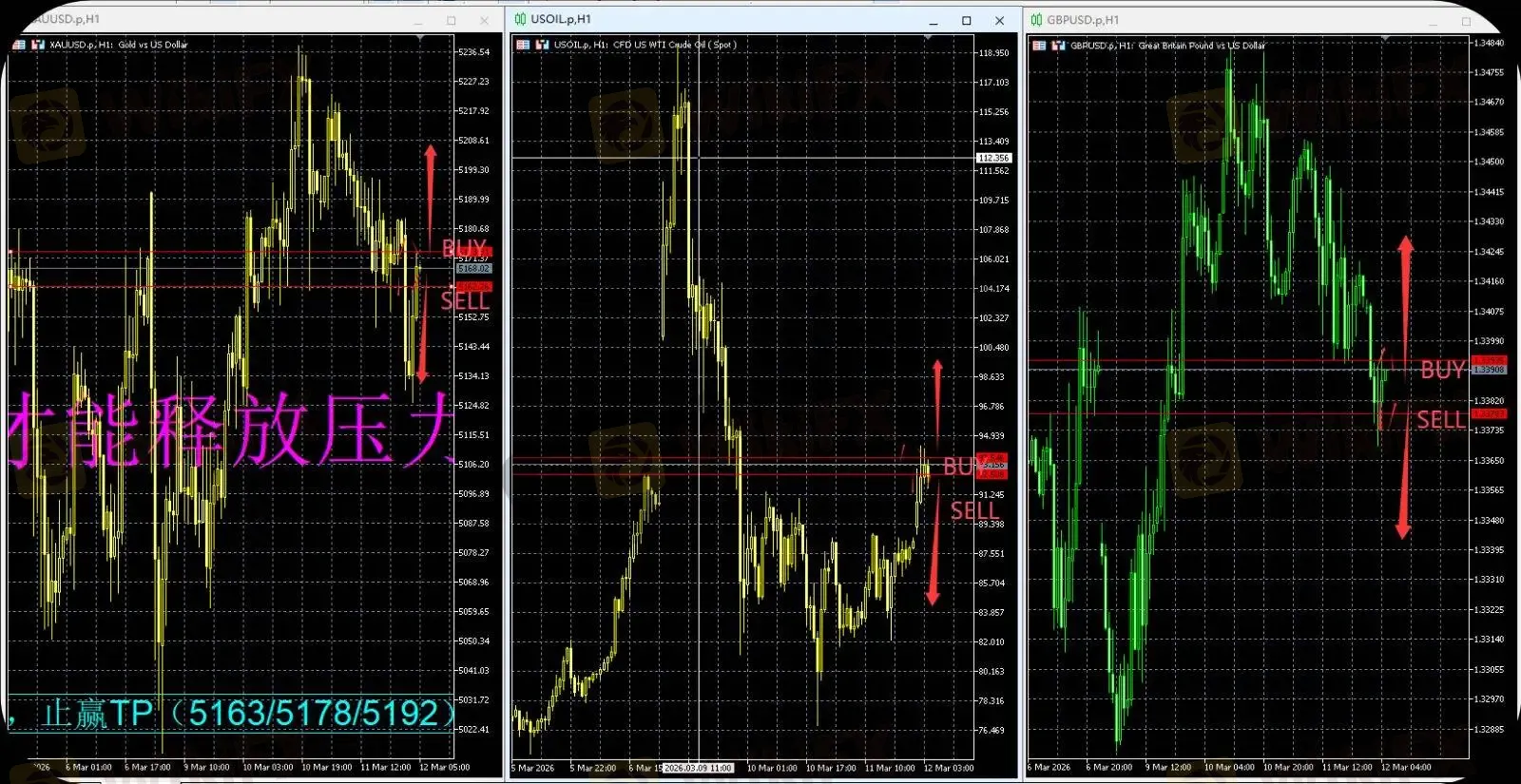Screen dimensions: 1521x784
Task: Close the USOIL.p,H1 chart window
Action: pyautogui.click(x=999, y=21)
